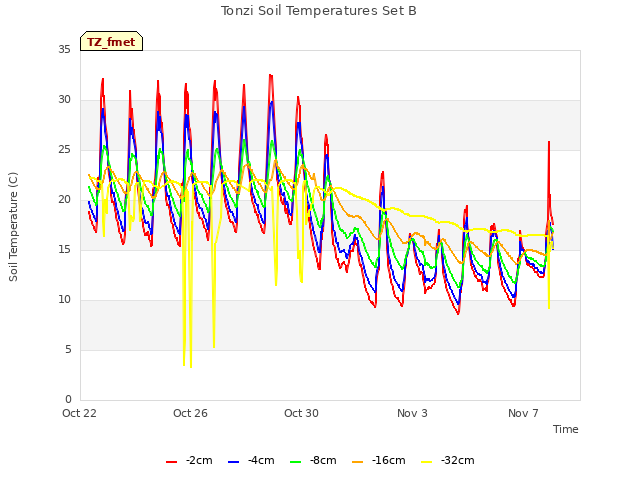Click the Oct 30 x-axis tick label

[302, 413]
